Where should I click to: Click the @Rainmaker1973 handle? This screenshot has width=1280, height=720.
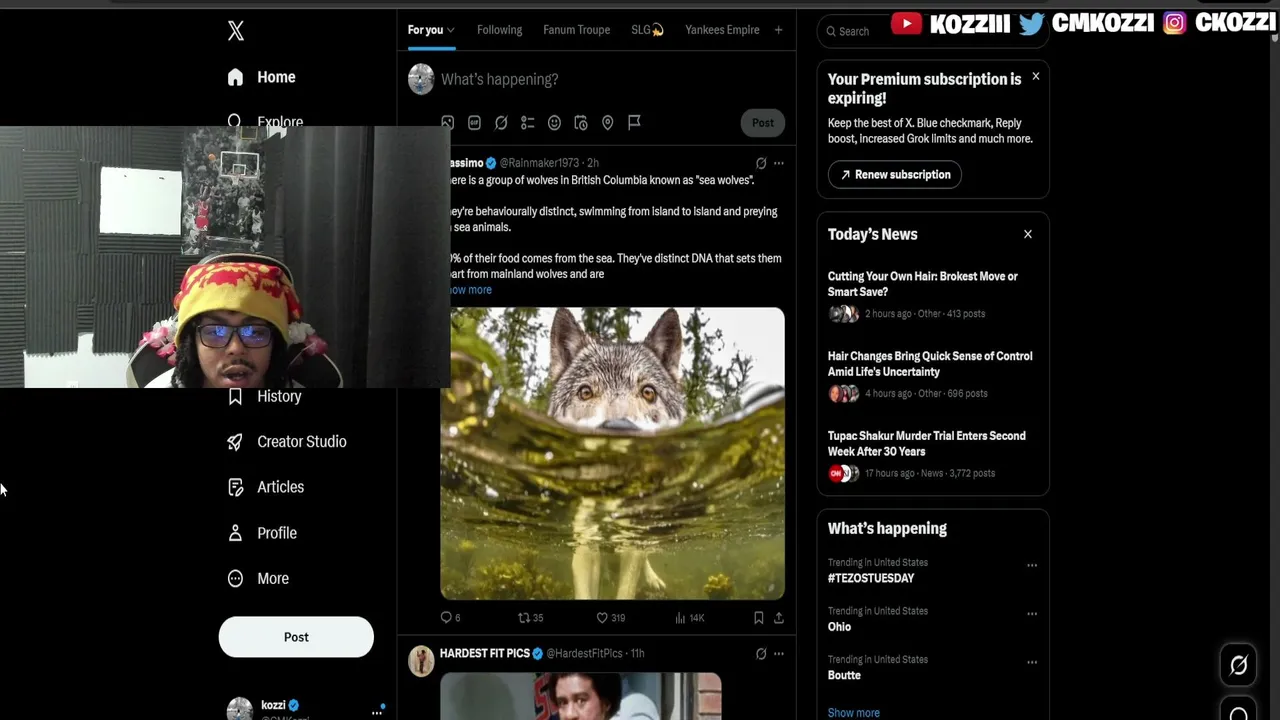(539, 163)
